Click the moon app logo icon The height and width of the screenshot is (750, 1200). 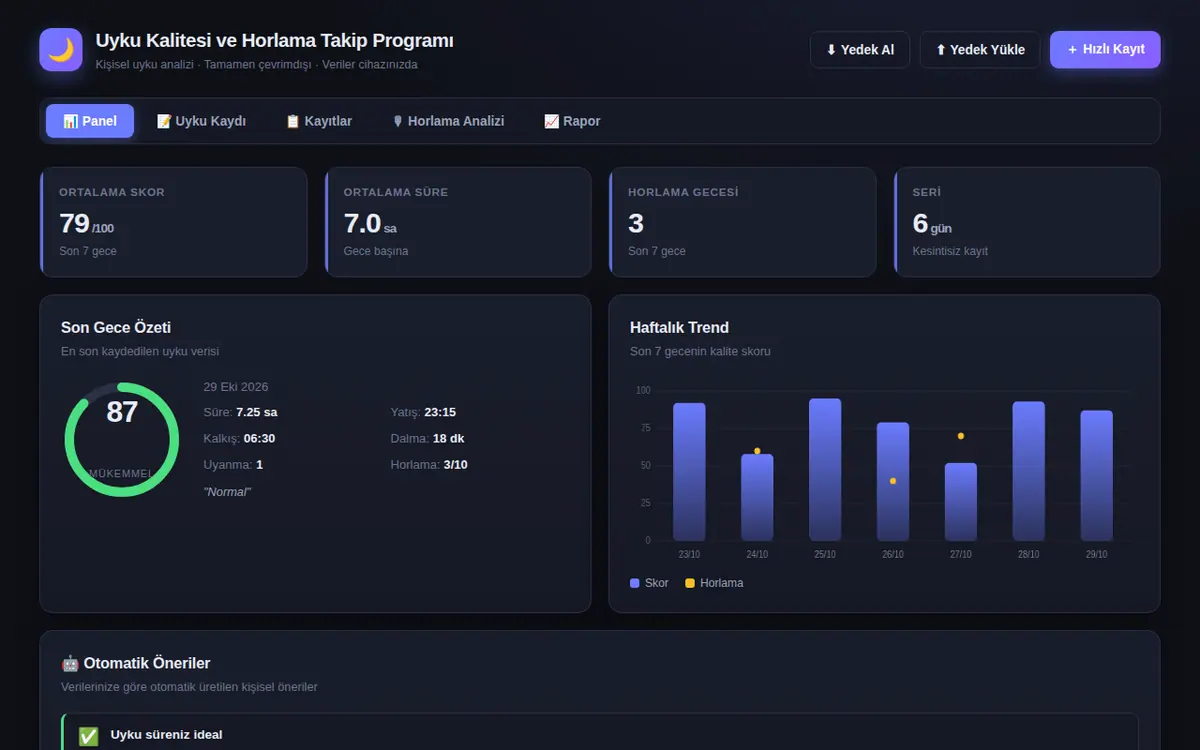(61, 50)
